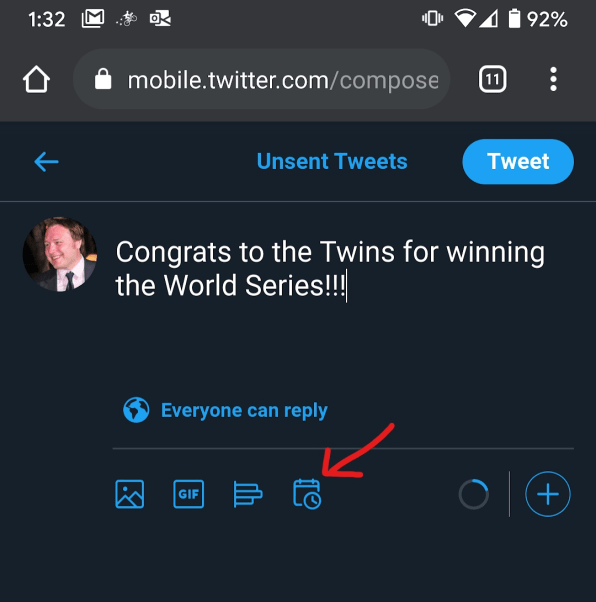This screenshot has height=602, width=596.
Task: Click the Tweet button
Action: [x=518, y=162]
